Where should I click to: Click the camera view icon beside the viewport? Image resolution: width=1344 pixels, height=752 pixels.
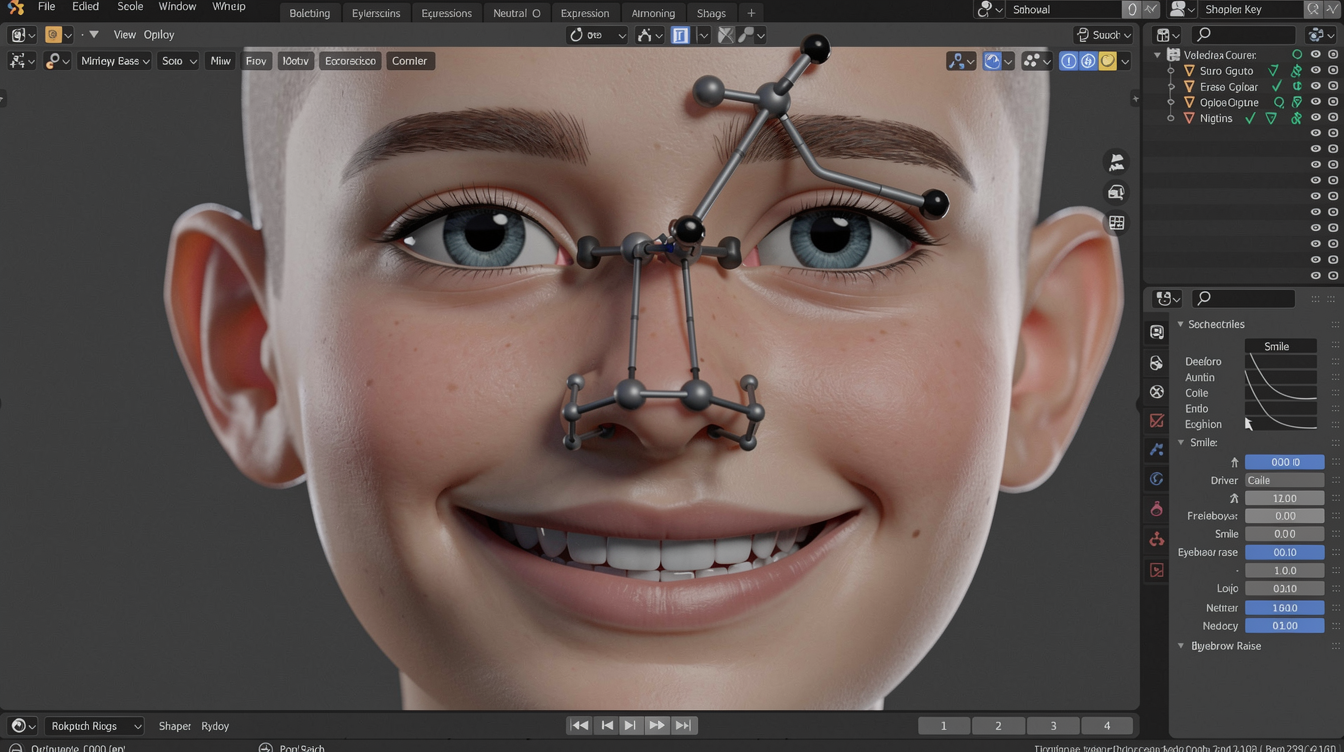[x=1116, y=192]
